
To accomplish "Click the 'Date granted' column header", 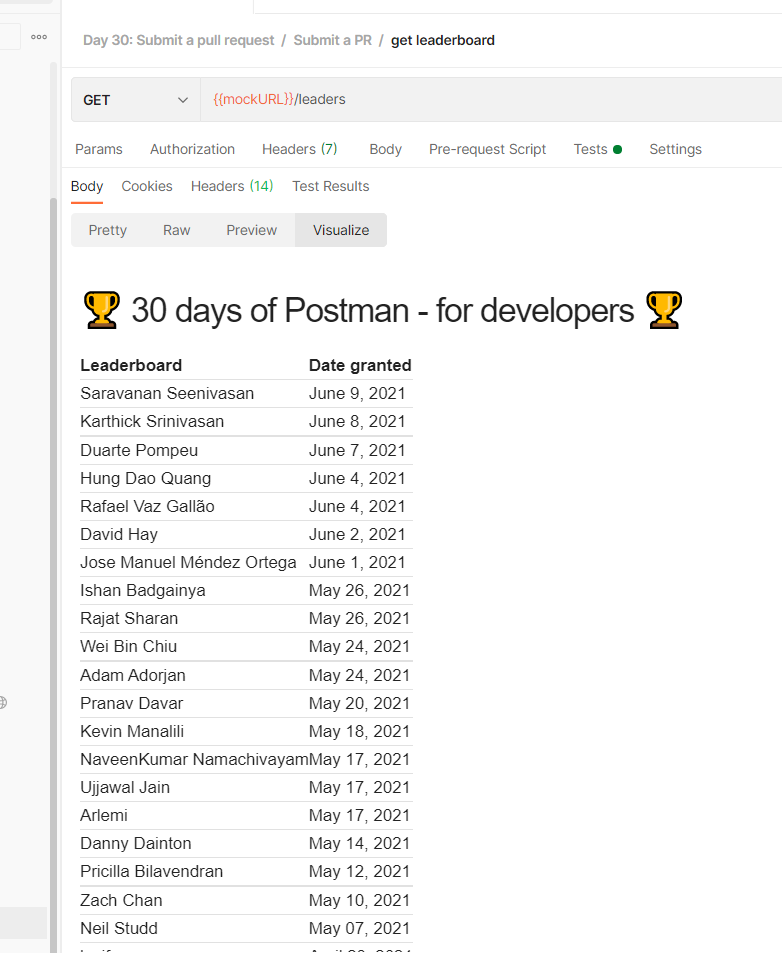I will tap(360, 365).
